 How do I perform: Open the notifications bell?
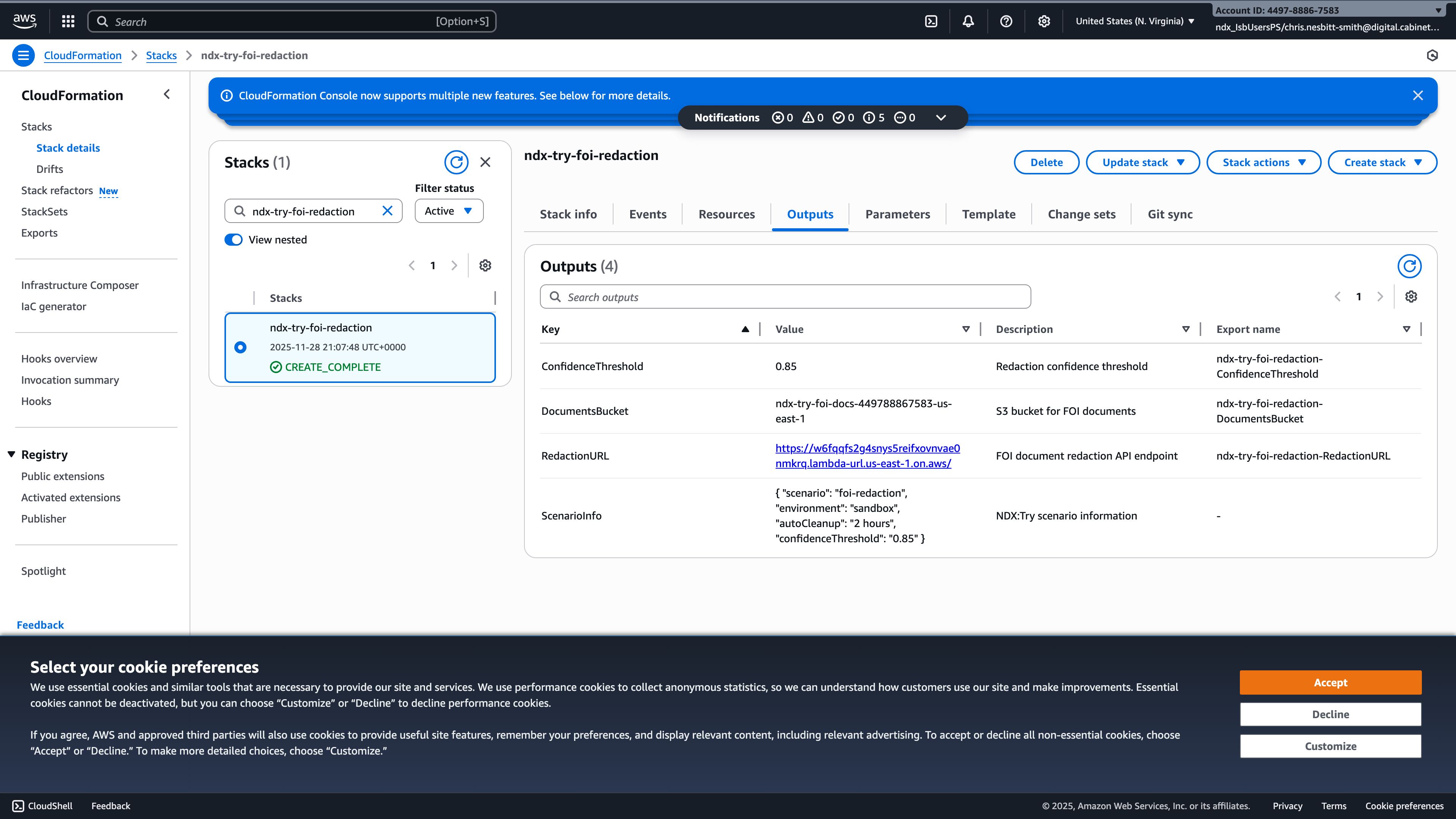click(x=968, y=21)
